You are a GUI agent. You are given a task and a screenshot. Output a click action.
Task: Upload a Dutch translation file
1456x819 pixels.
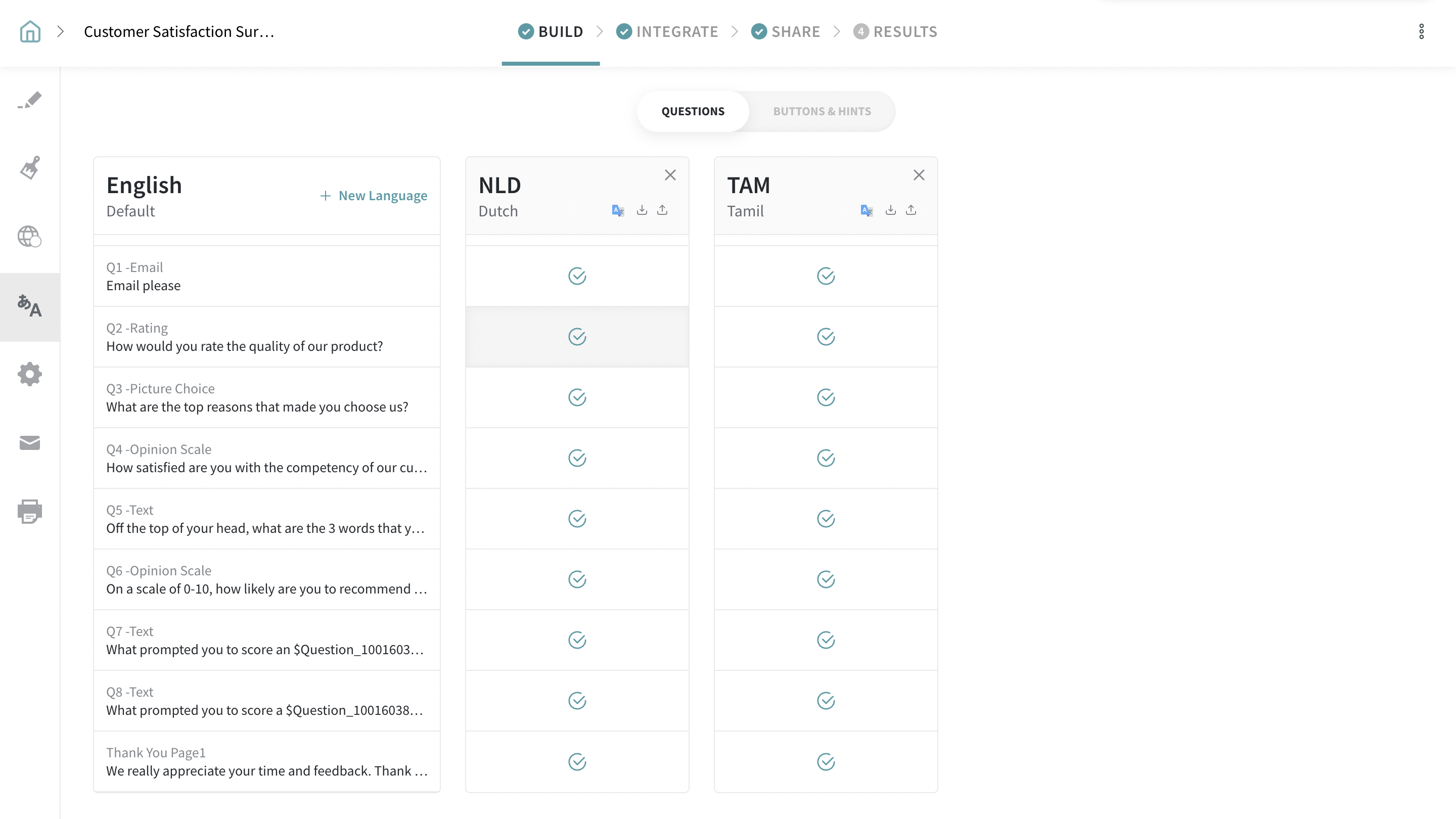point(662,210)
